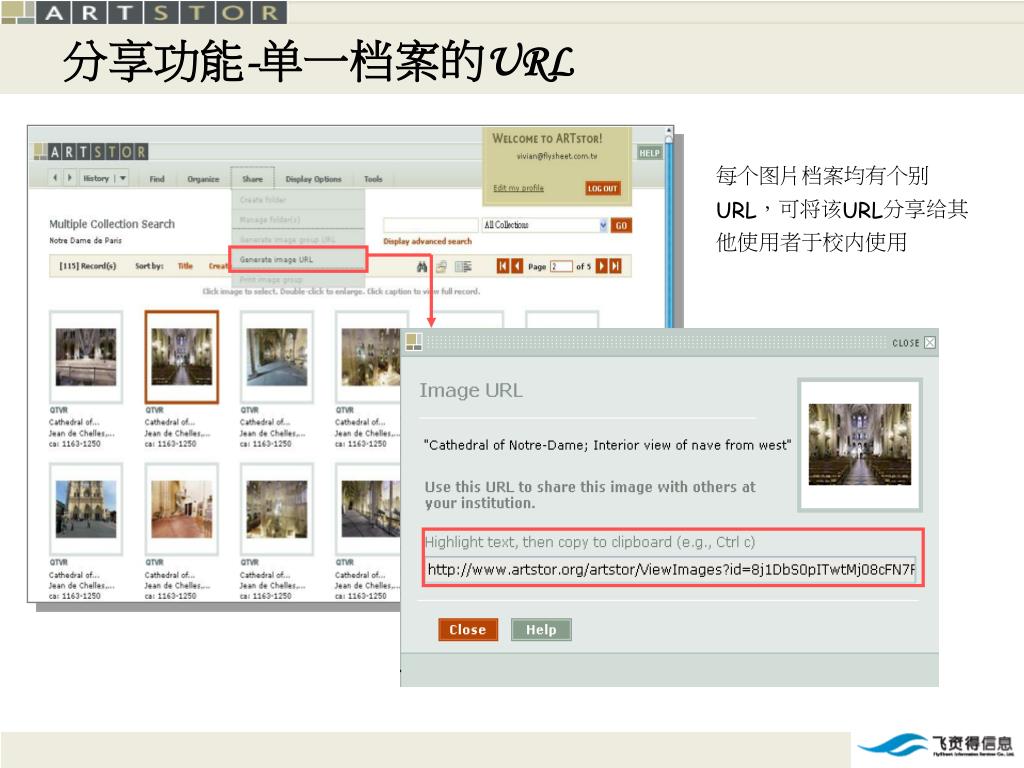
Task: Click the generated image URL field
Action: pos(671,569)
